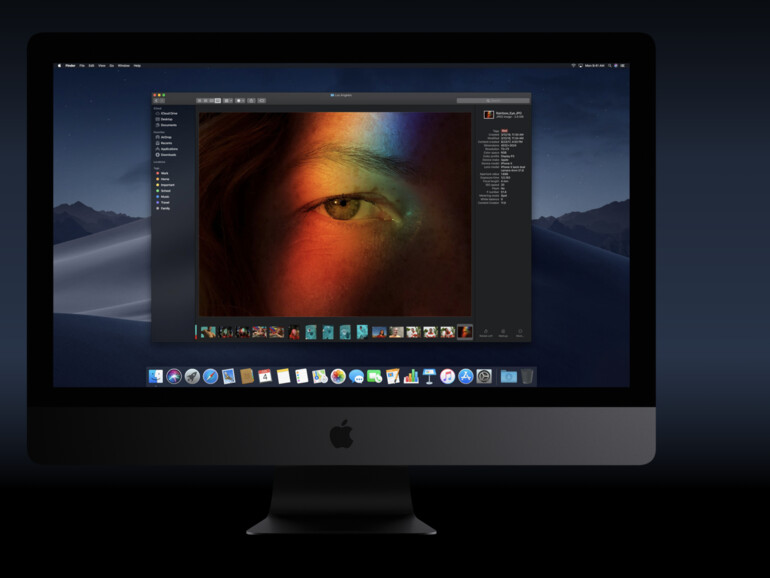The height and width of the screenshot is (578, 770).
Task: Select Applications in Finder sidebar
Action: [x=167, y=149]
